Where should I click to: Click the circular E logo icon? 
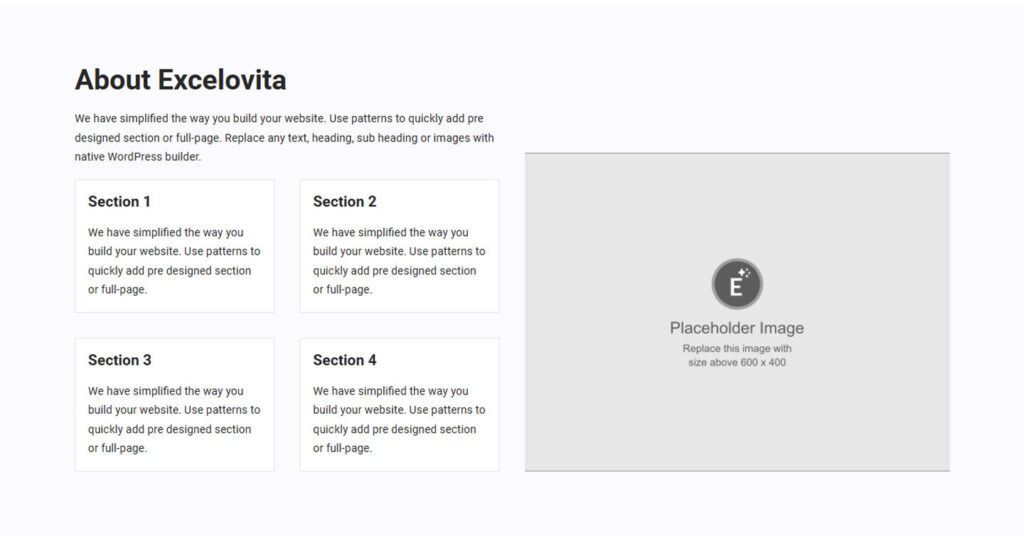[x=737, y=284]
